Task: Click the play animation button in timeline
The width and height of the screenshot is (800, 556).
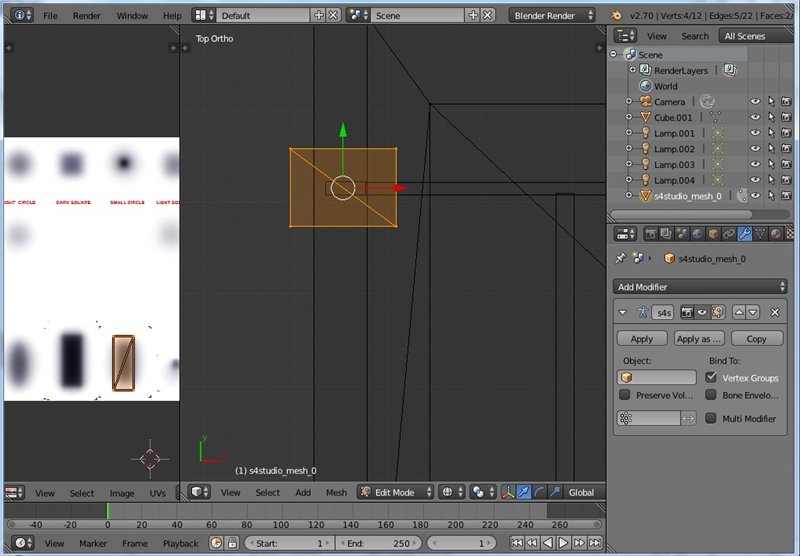Action: pyautogui.click(x=563, y=543)
